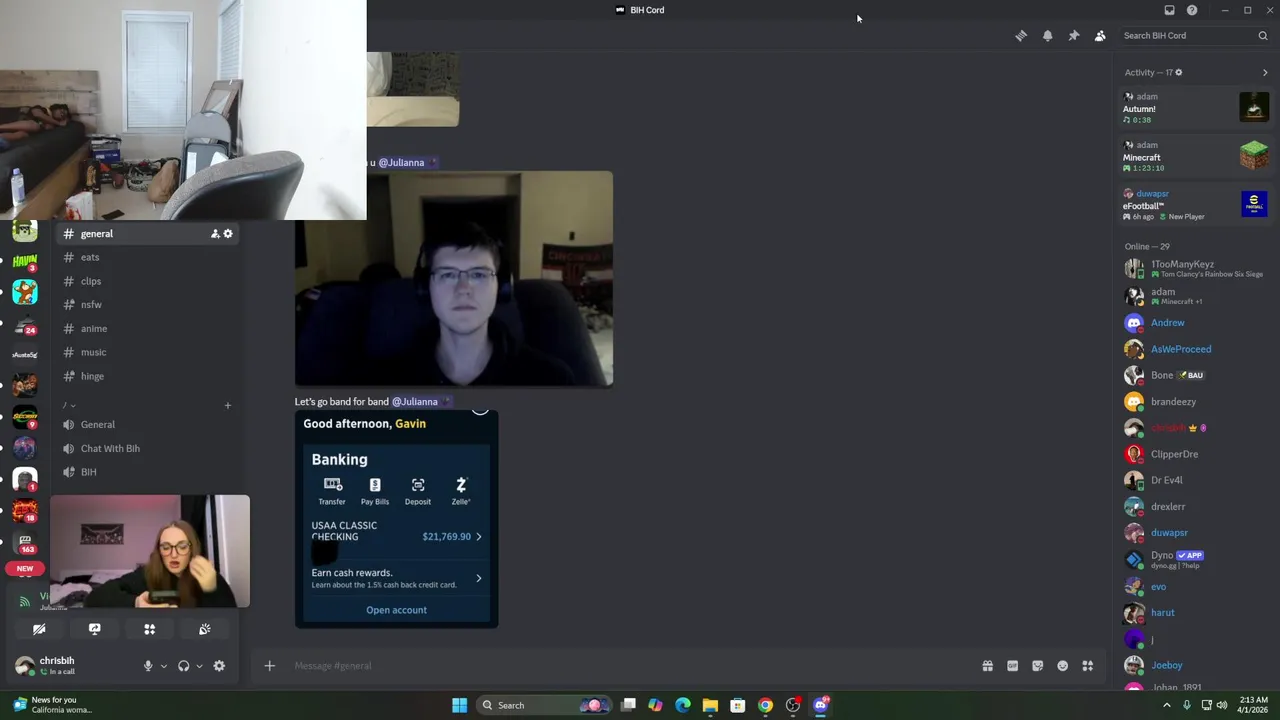Open the Dyno bot profile
The image size is (1280, 720).
pos(1195,560)
